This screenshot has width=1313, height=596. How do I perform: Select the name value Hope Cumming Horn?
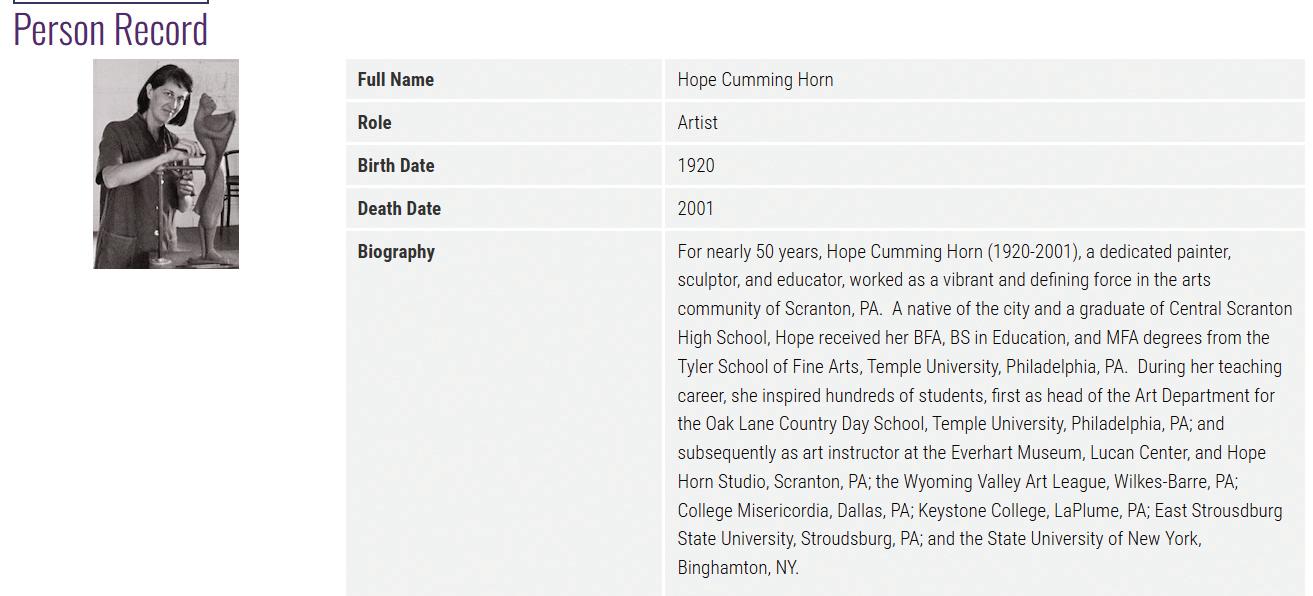click(x=755, y=80)
